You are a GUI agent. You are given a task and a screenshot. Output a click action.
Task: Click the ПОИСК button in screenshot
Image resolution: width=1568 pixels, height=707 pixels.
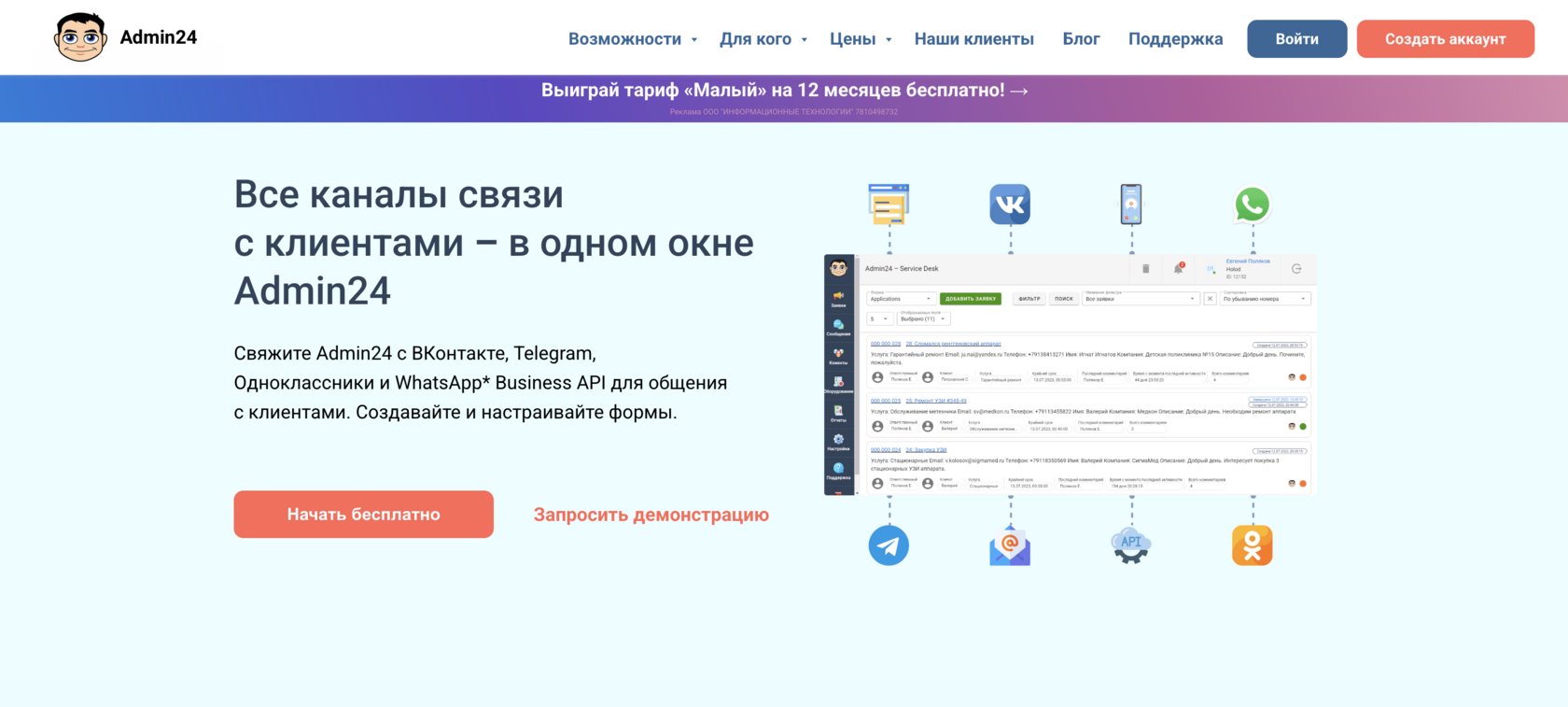pyautogui.click(x=1064, y=299)
